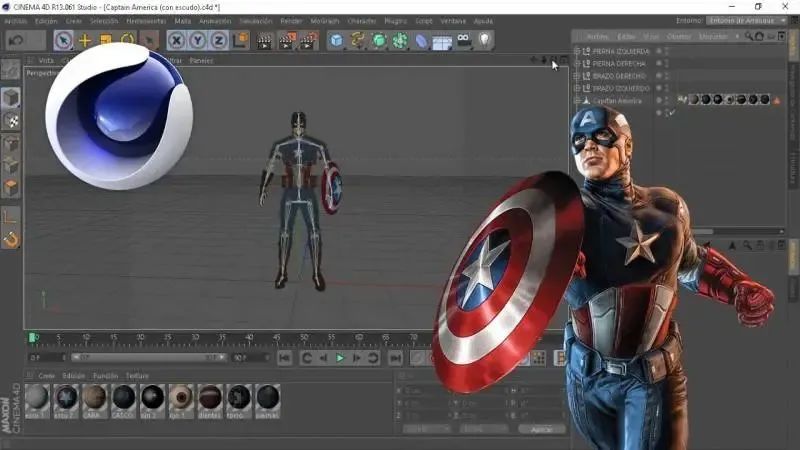This screenshot has height=450, width=800.
Task: Open the Render menu
Action: 291,21
